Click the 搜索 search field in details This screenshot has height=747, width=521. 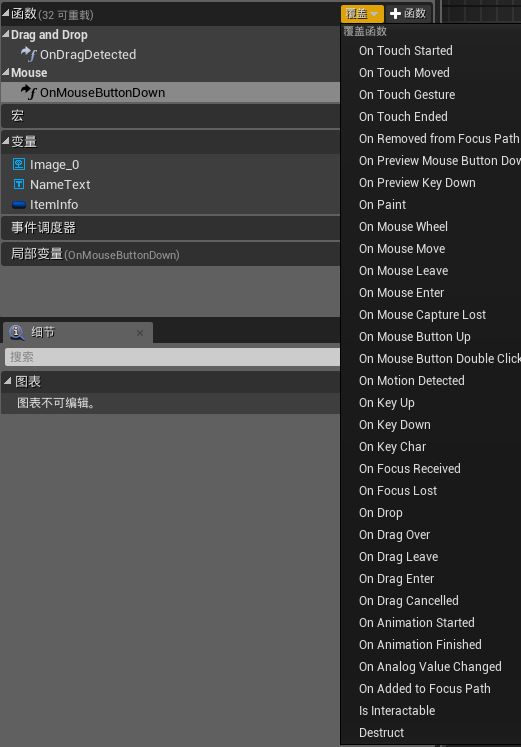point(172,357)
